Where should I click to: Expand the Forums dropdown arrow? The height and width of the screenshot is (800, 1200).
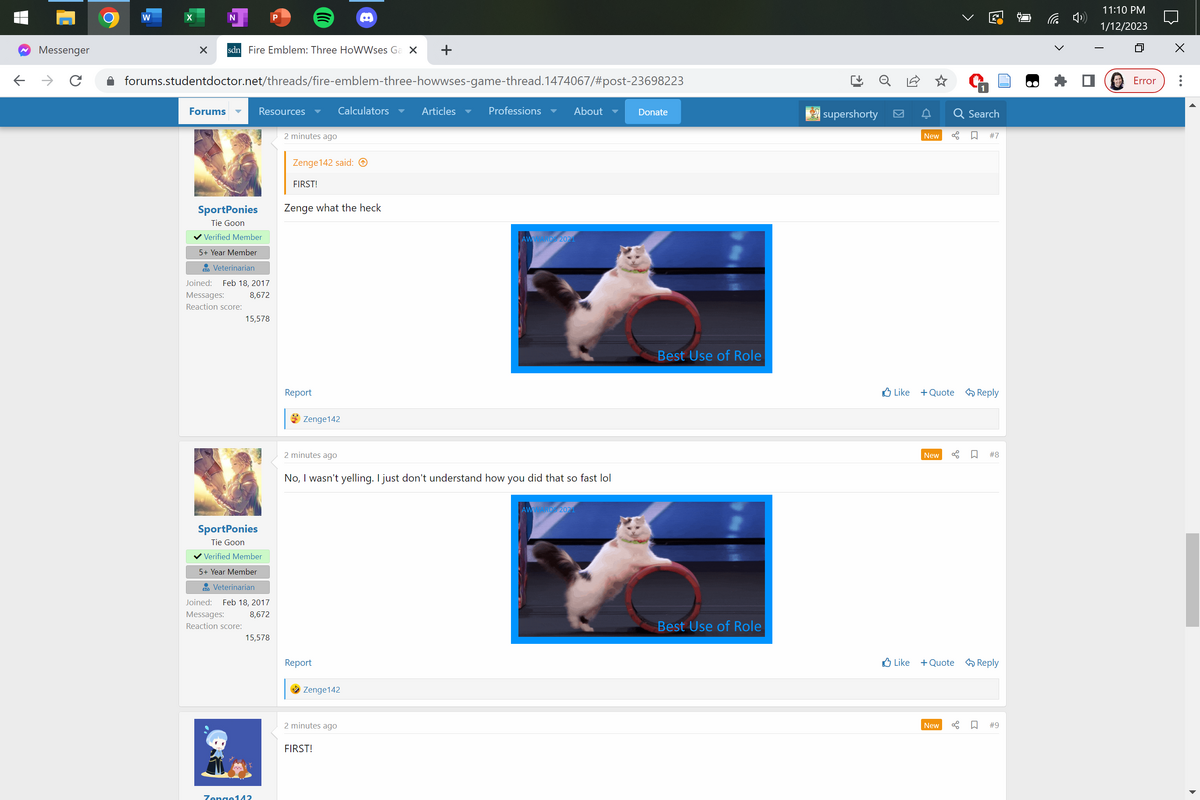pyautogui.click(x=238, y=112)
